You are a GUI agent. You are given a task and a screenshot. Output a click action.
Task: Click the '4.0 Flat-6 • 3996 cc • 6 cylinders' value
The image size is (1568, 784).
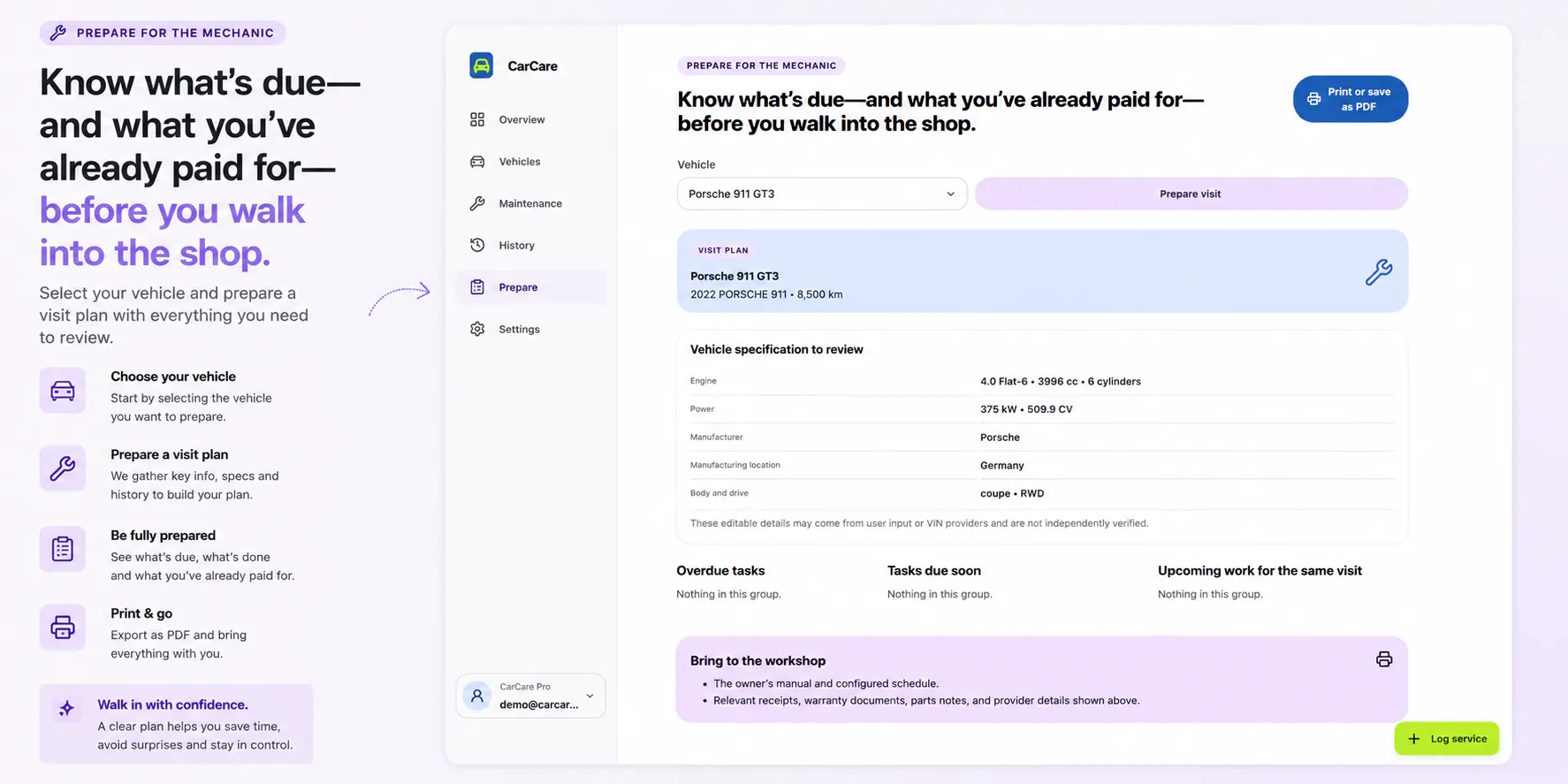pyautogui.click(x=1060, y=382)
